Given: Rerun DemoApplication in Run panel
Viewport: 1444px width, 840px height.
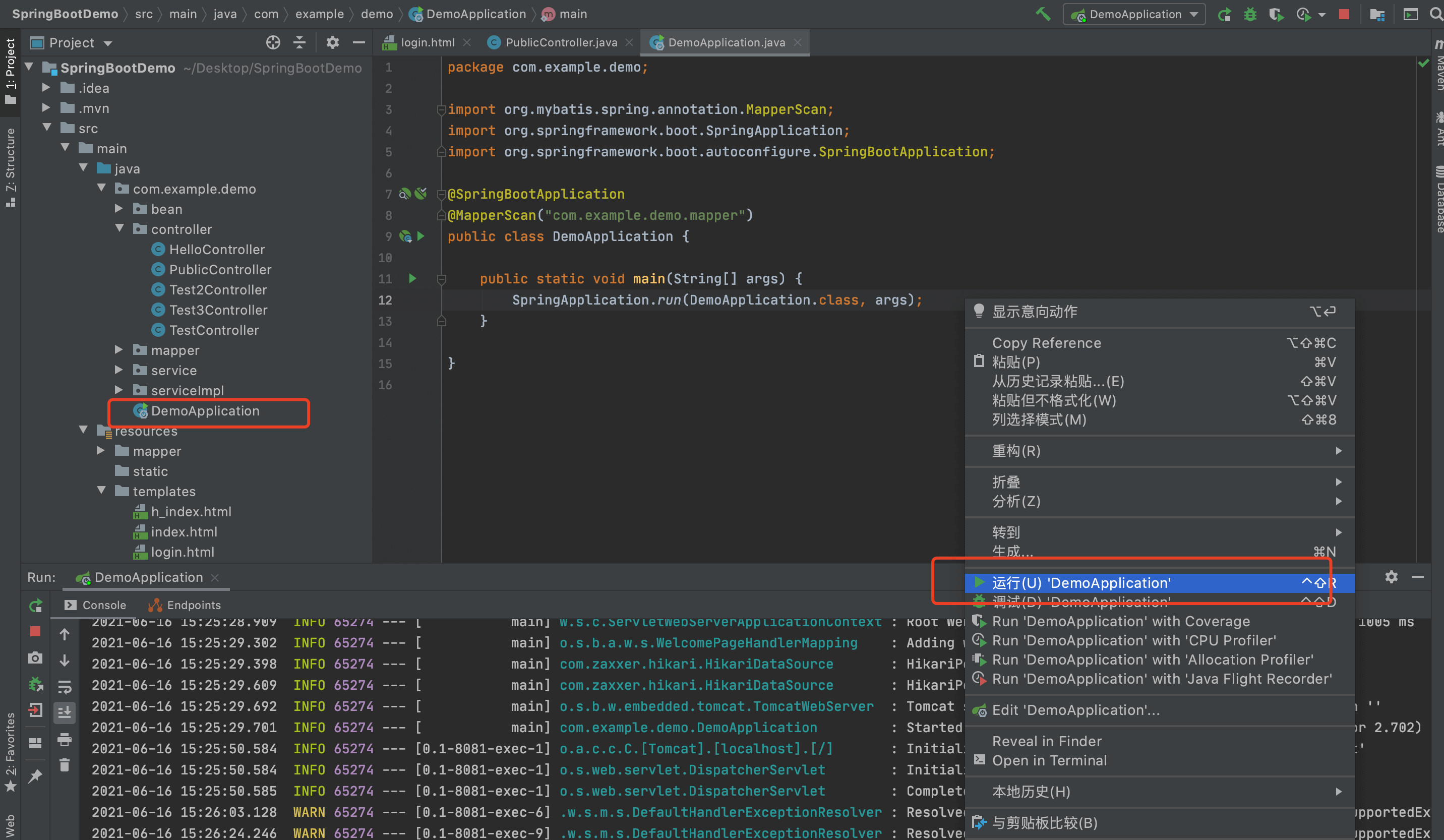Looking at the screenshot, I should (x=35, y=605).
